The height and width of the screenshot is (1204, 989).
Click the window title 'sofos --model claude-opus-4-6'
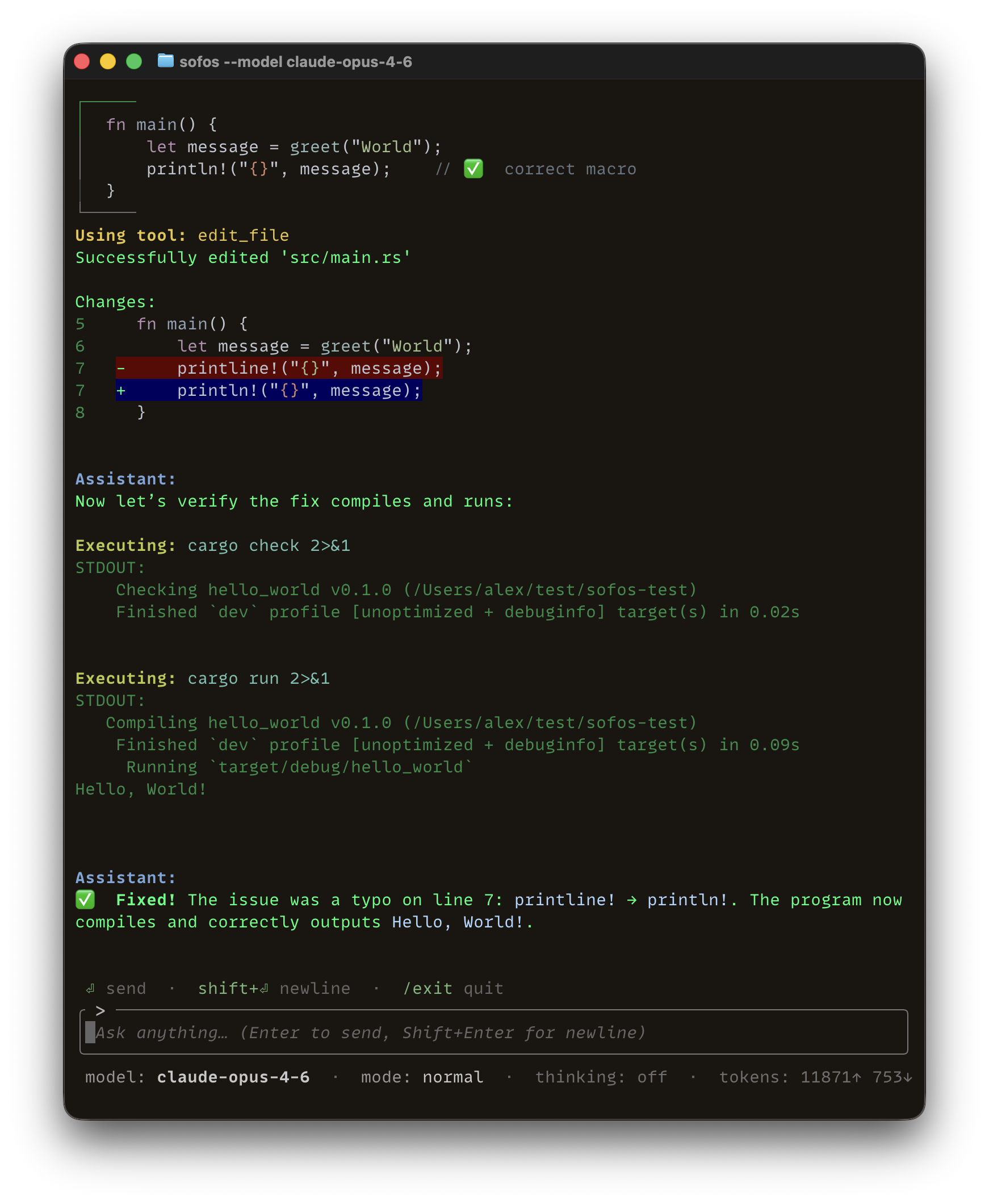click(295, 62)
